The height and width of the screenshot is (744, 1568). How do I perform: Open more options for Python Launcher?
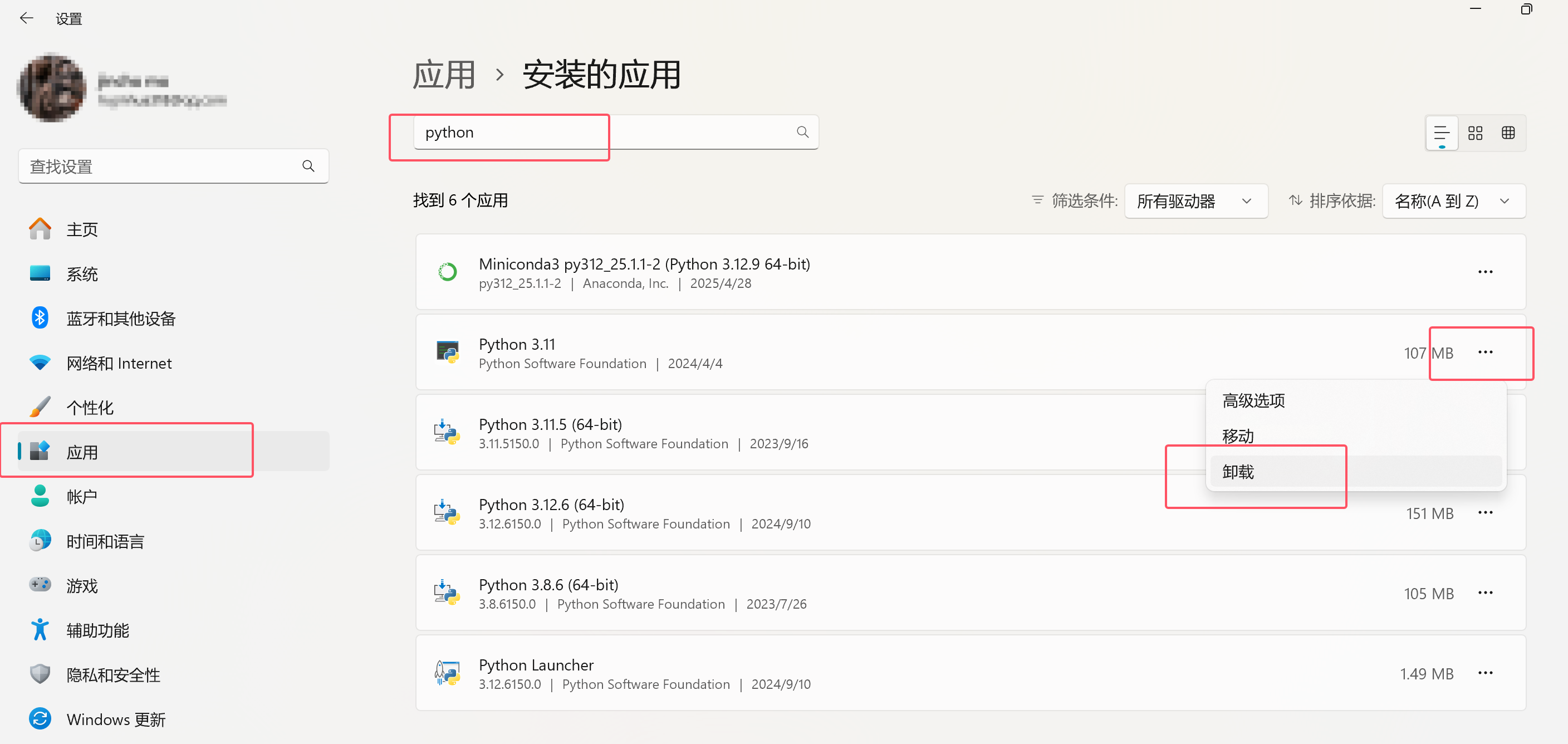tap(1484, 673)
